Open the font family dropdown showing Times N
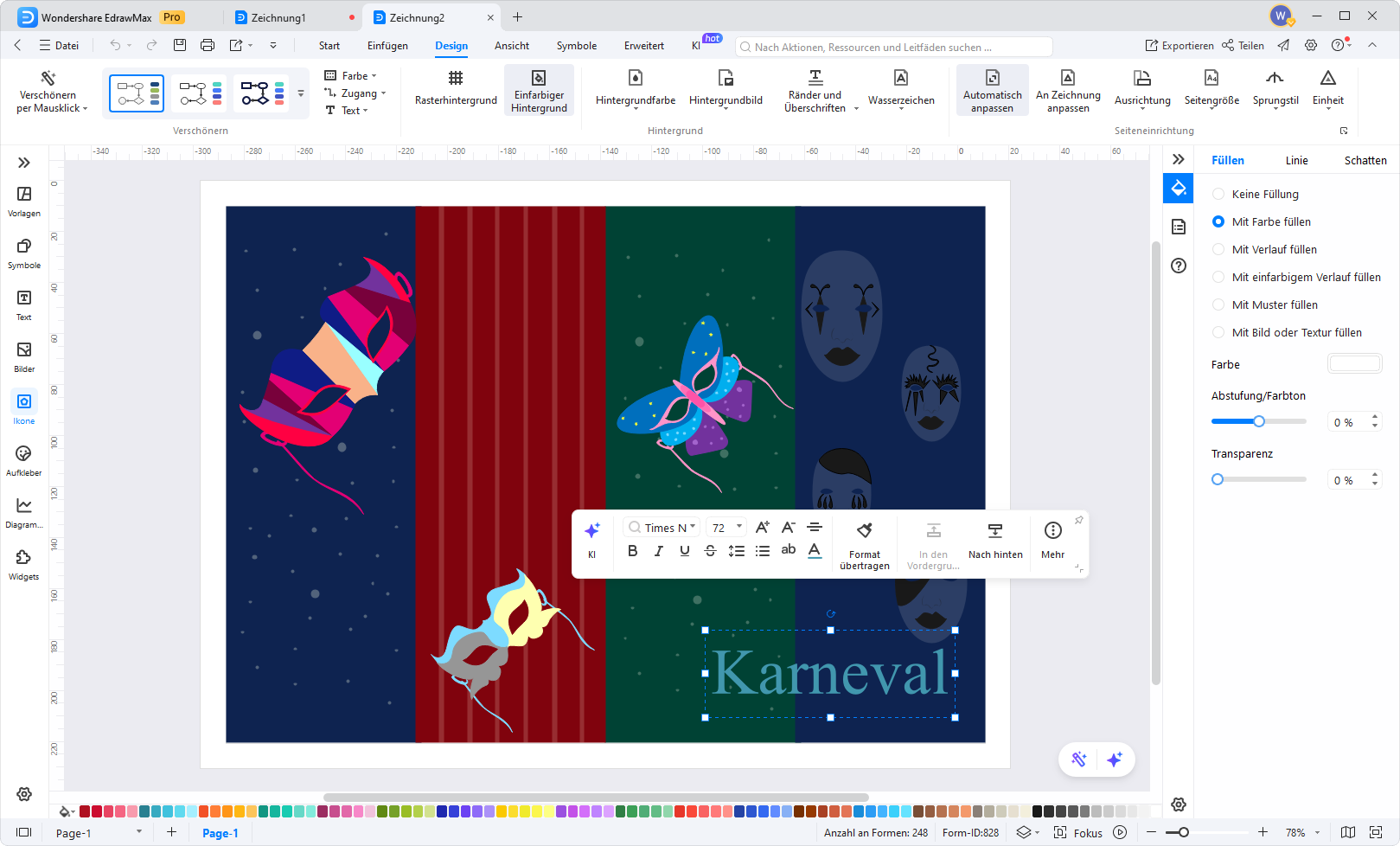The width and height of the screenshot is (1400, 846). click(x=661, y=526)
